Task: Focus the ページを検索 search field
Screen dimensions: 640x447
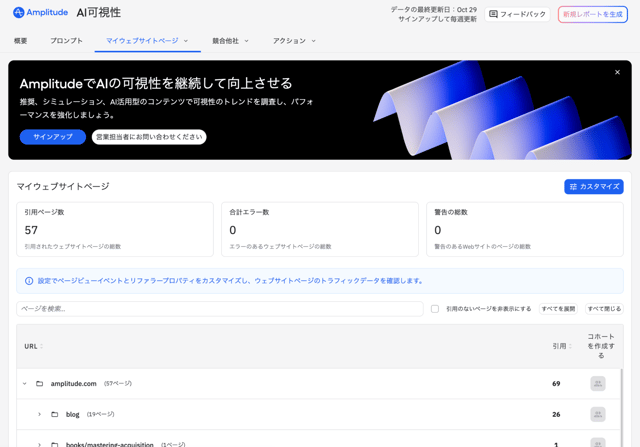Action: pos(220,309)
